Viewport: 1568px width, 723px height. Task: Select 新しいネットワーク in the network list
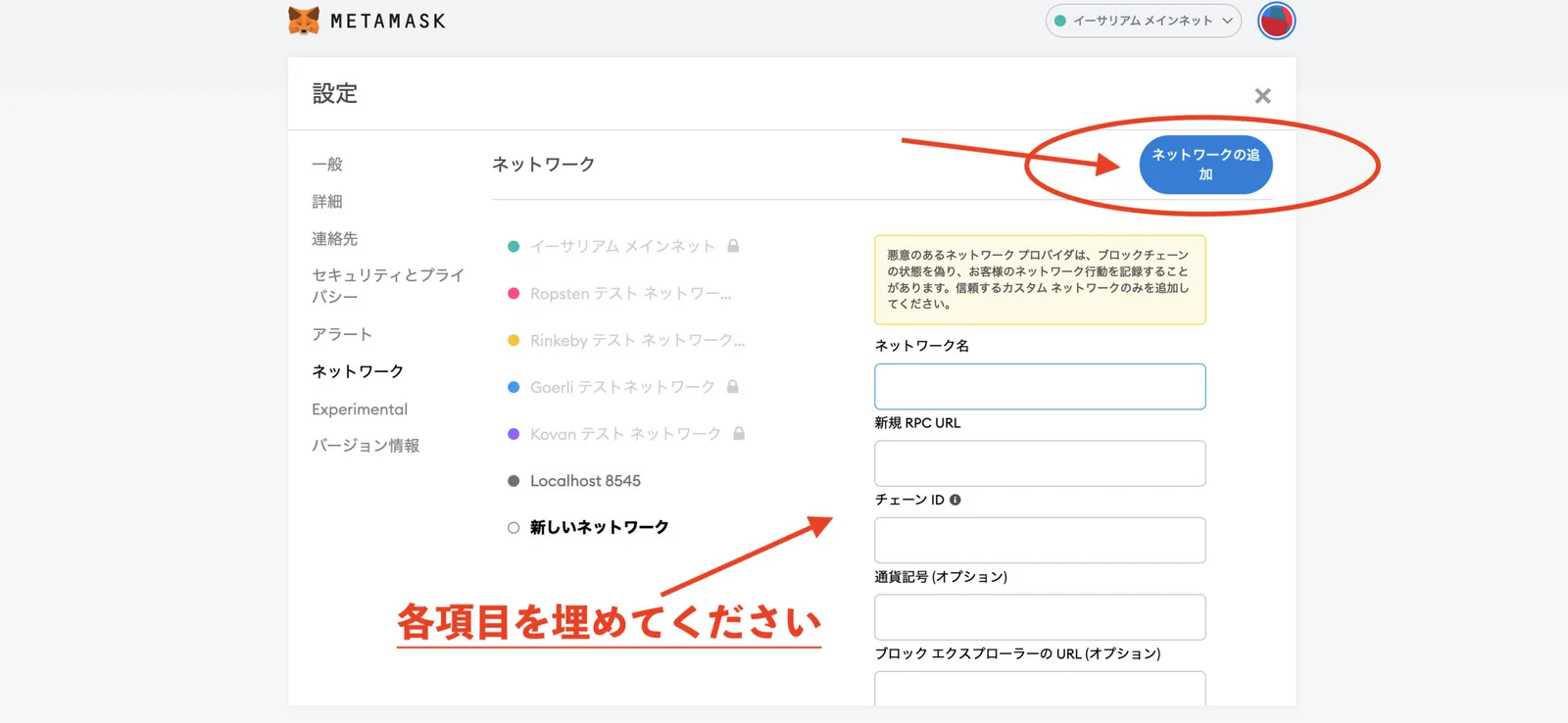(x=599, y=527)
